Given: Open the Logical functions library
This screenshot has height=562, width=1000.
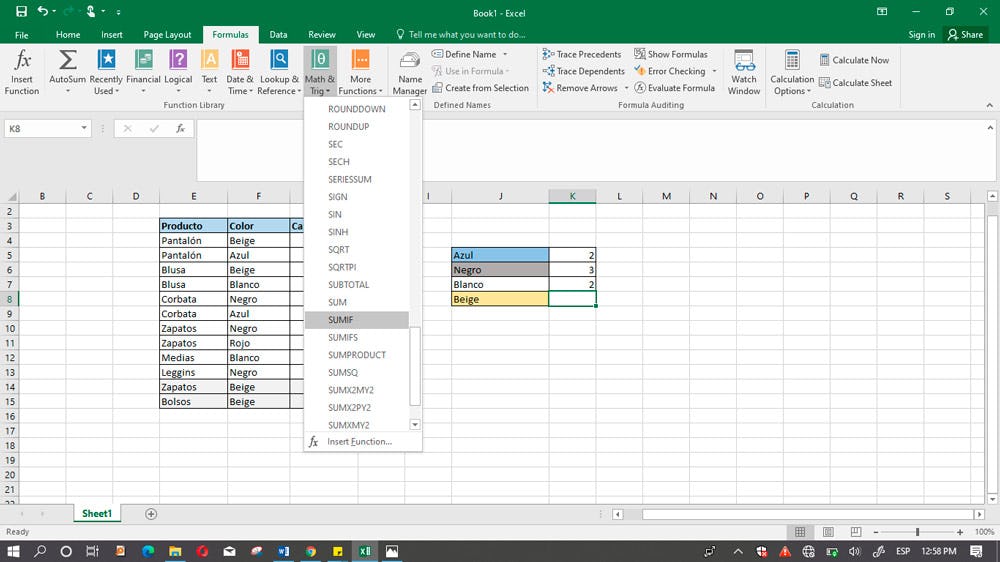Looking at the screenshot, I should (178, 70).
